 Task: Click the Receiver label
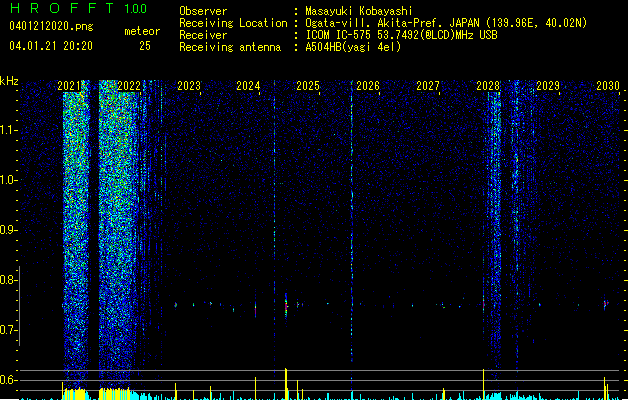(203, 35)
